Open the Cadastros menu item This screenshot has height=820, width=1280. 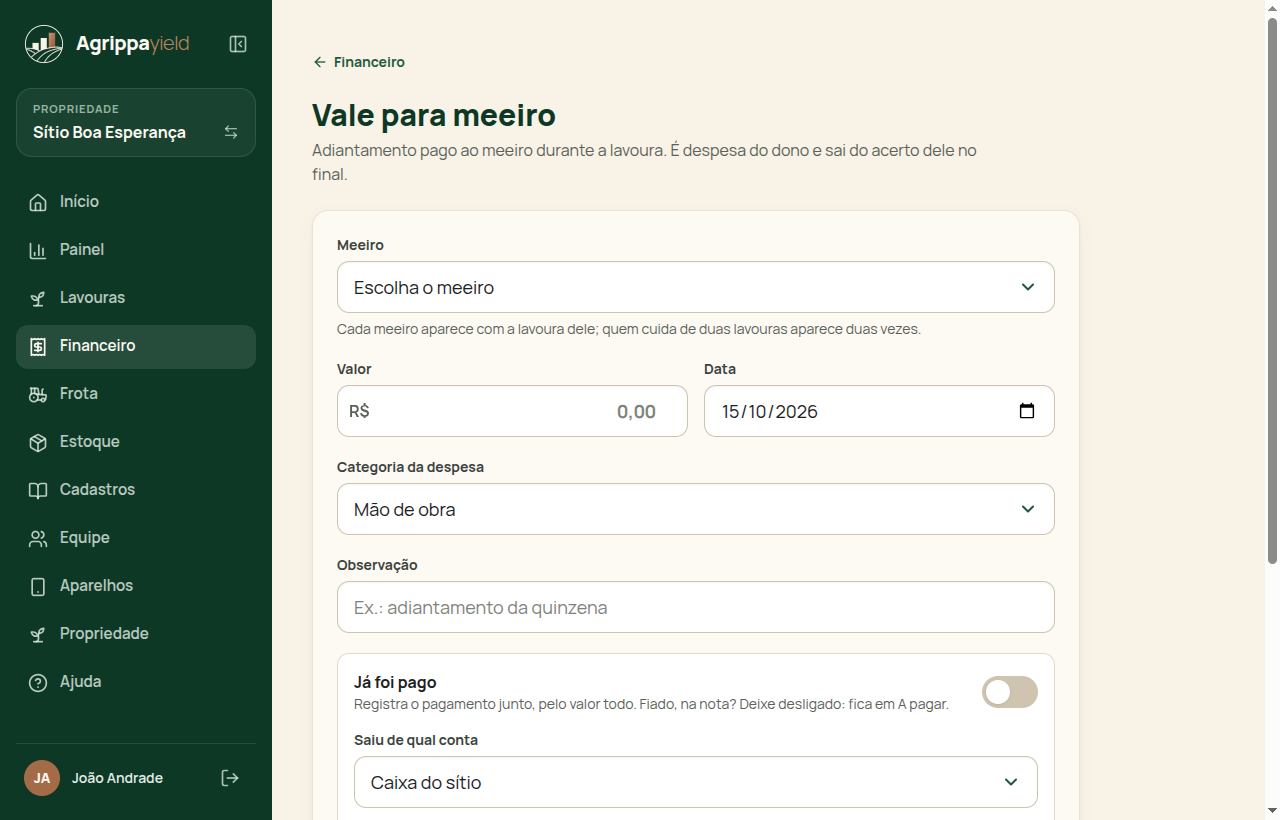pyautogui.click(x=136, y=490)
